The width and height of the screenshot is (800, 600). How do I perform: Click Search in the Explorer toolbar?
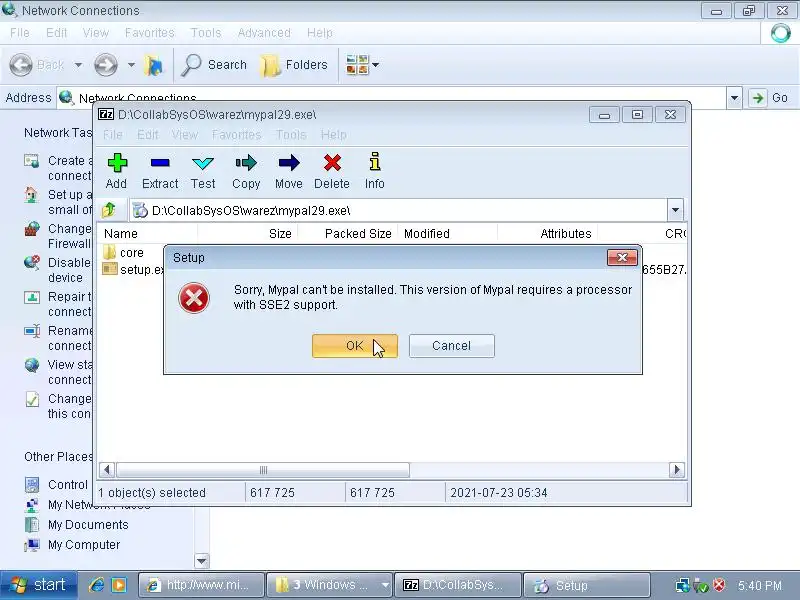coord(214,65)
